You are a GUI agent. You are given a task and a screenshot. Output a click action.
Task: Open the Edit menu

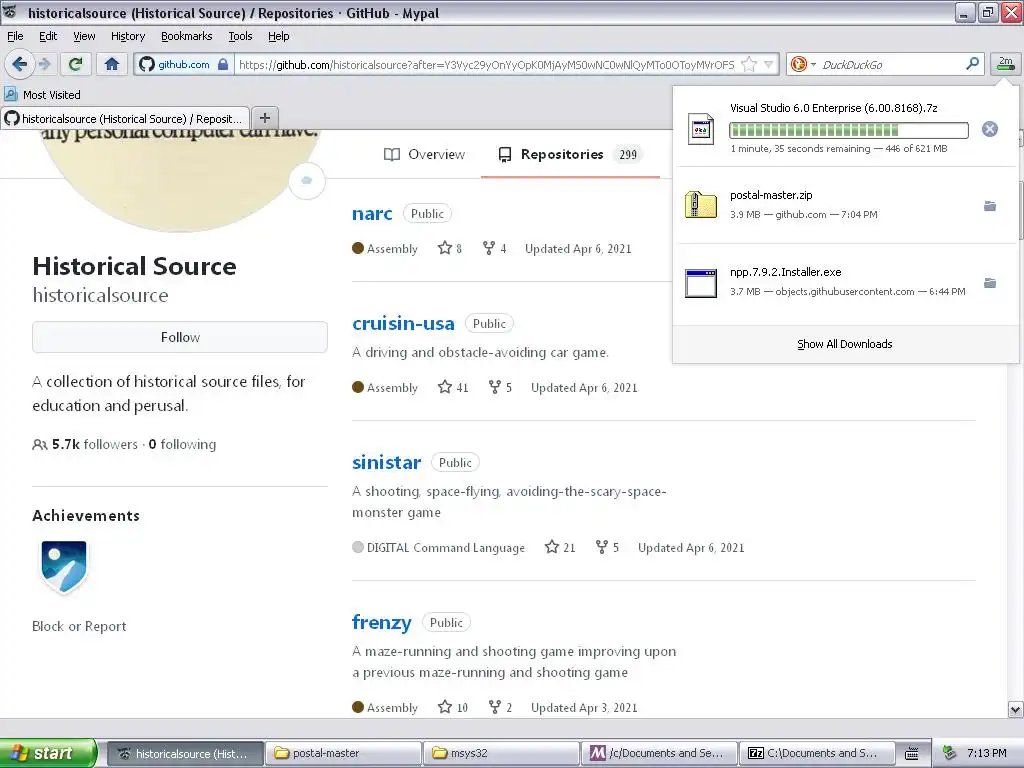point(48,36)
